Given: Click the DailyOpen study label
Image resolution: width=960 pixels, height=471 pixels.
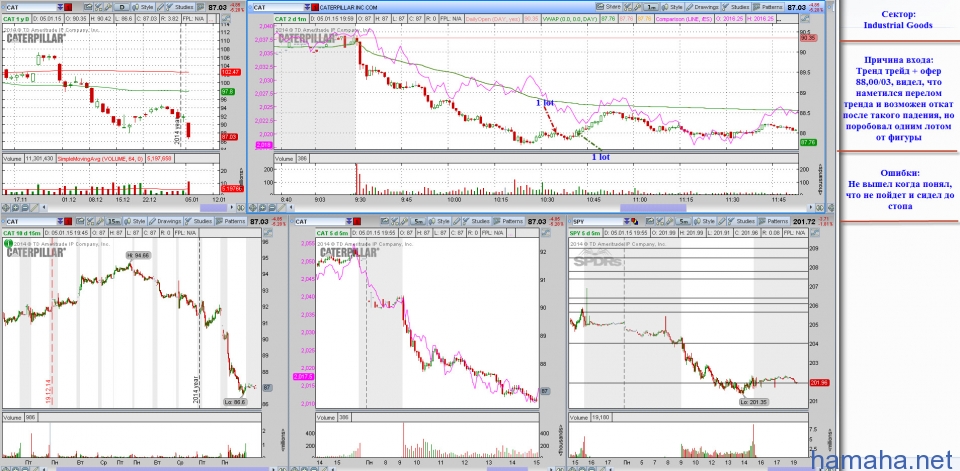Looking at the screenshot, I should [492, 19].
